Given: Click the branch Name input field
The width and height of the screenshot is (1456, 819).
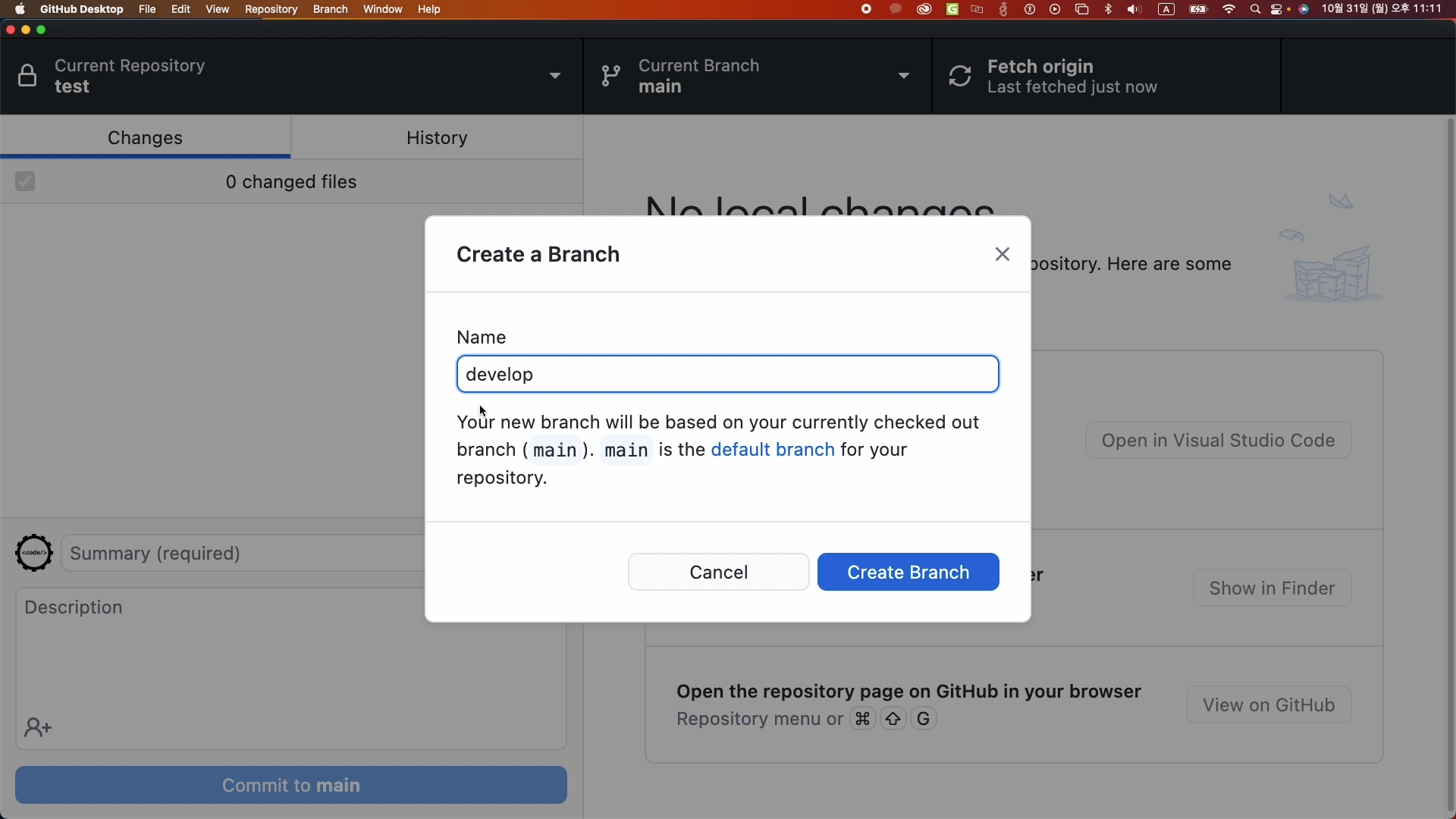Looking at the screenshot, I should pos(728,375).
